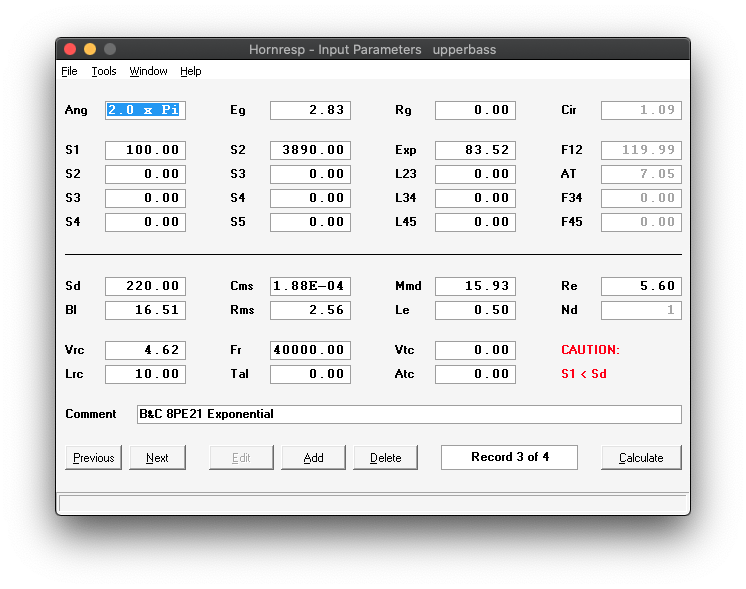Click the window title Hornresp - Input Parameters
The image size is (746, 589).
(x=335, y=49)
